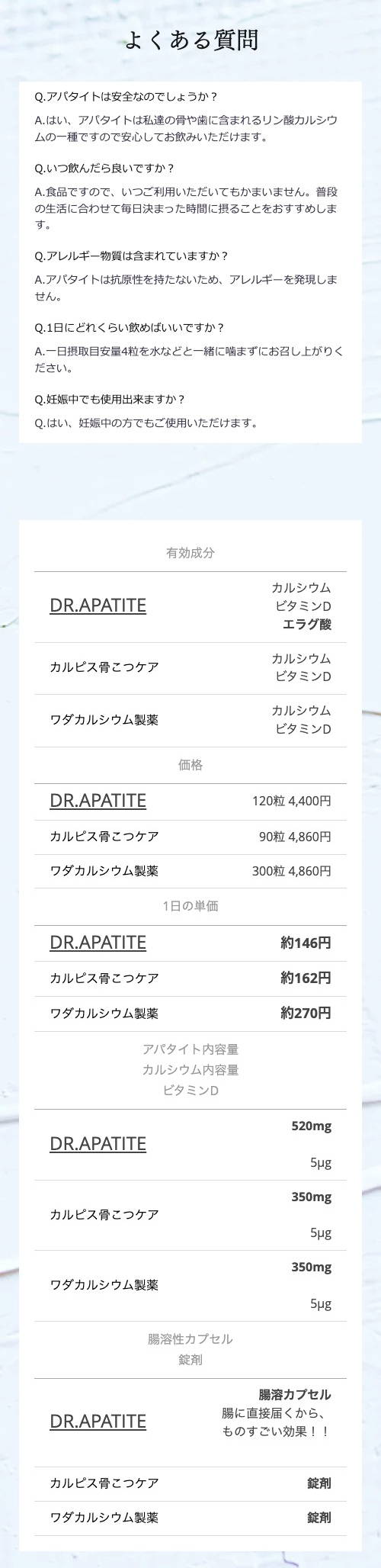Image resolution: width=381 pixels, height=1568 pixels.
Task: Click the 腸溶性カプセル section header
Action: click(190, 1339)
